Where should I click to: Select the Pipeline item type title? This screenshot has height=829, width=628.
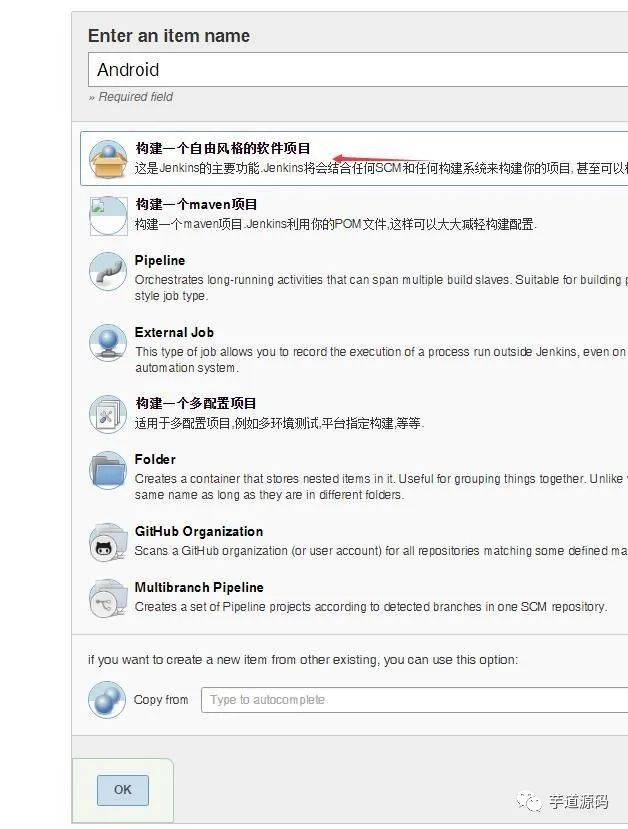160,261
